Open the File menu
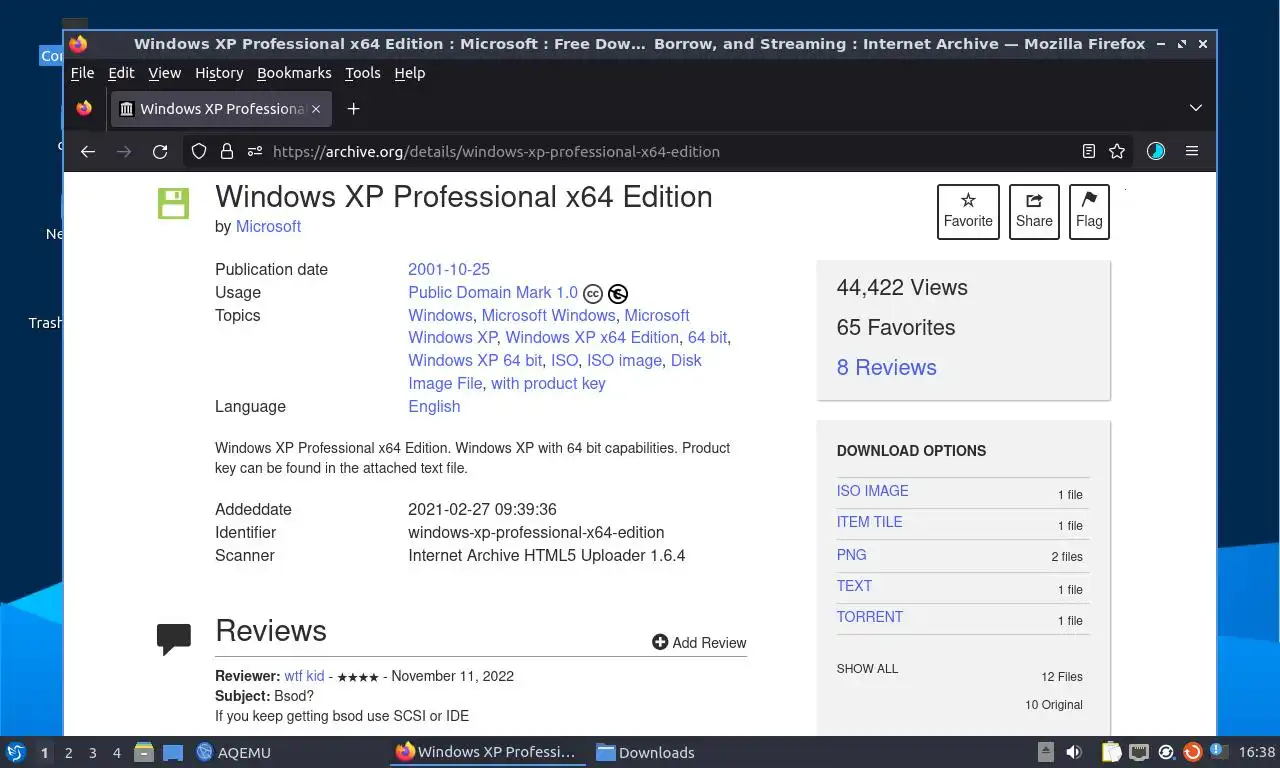Image resolution: width=1280 pixels, height=768 pixels. [82, 73]
